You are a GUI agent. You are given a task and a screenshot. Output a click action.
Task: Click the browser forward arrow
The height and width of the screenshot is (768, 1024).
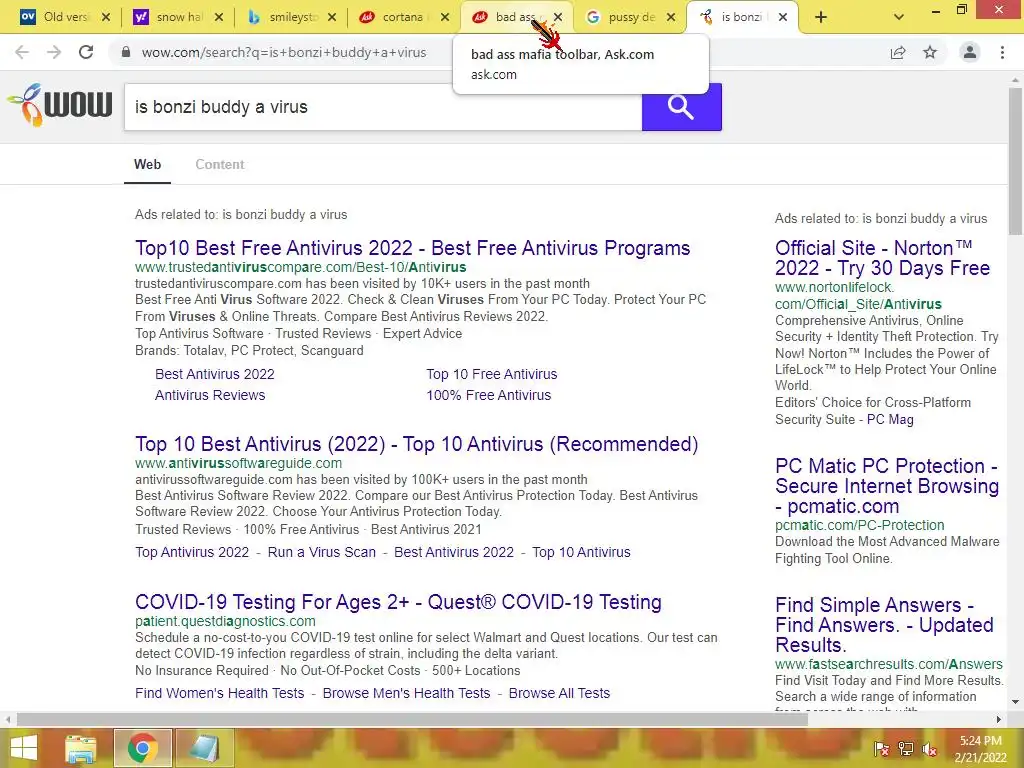(x=54, y=52)
